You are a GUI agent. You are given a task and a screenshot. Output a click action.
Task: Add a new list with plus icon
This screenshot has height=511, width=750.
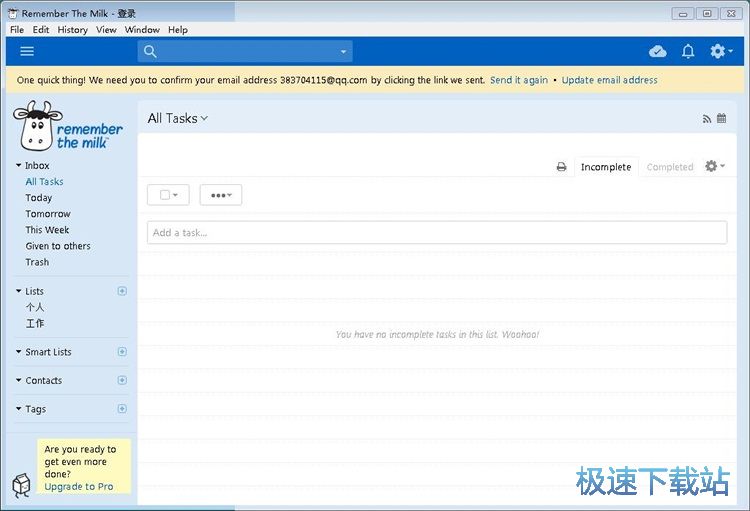[122, 291]
